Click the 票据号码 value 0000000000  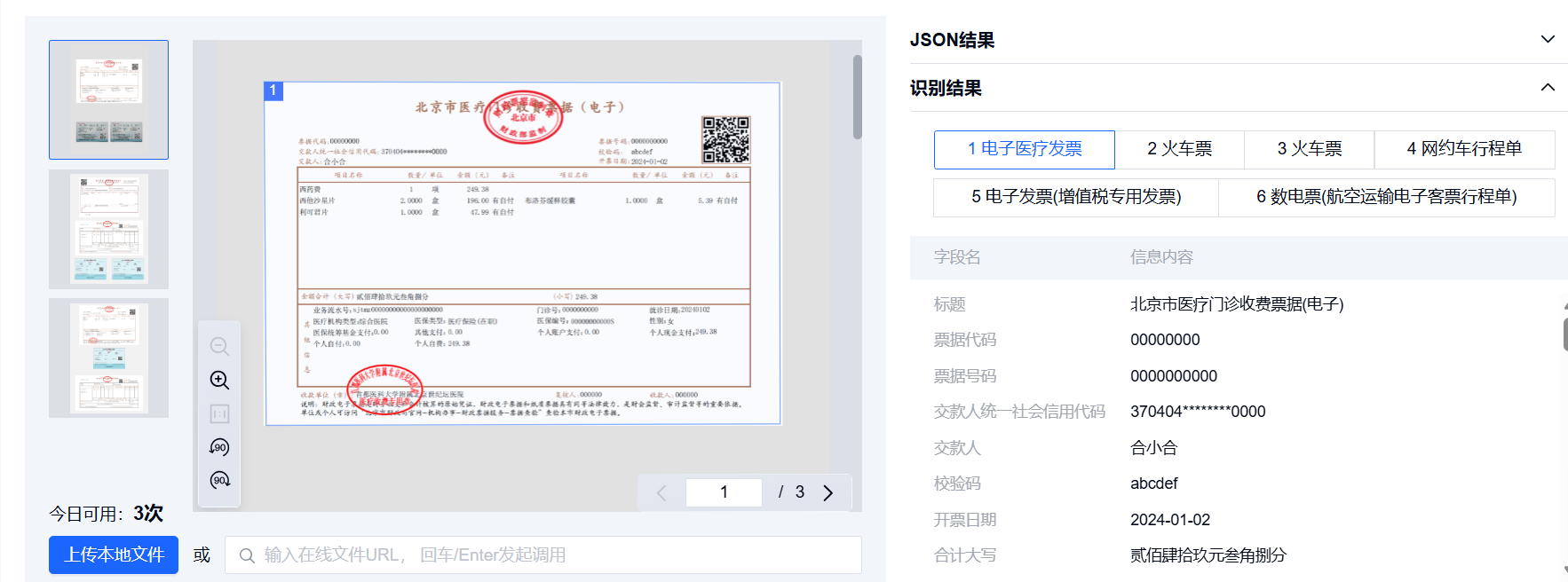coord(1174,376)
